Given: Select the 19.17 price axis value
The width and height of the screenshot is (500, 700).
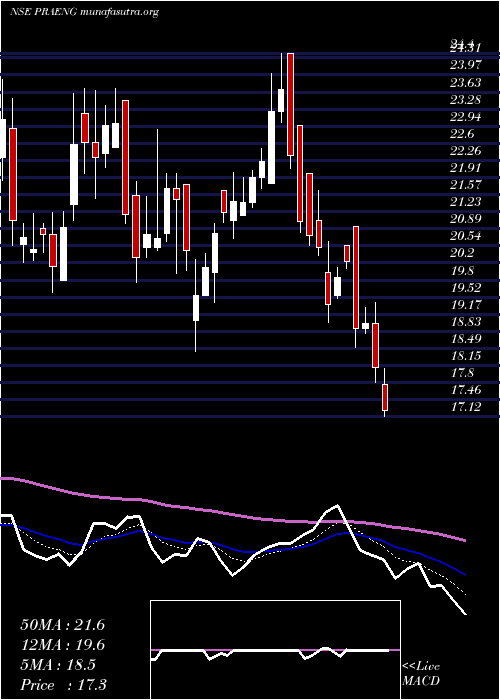Looking at the screenshot, I should pos(466,305).
